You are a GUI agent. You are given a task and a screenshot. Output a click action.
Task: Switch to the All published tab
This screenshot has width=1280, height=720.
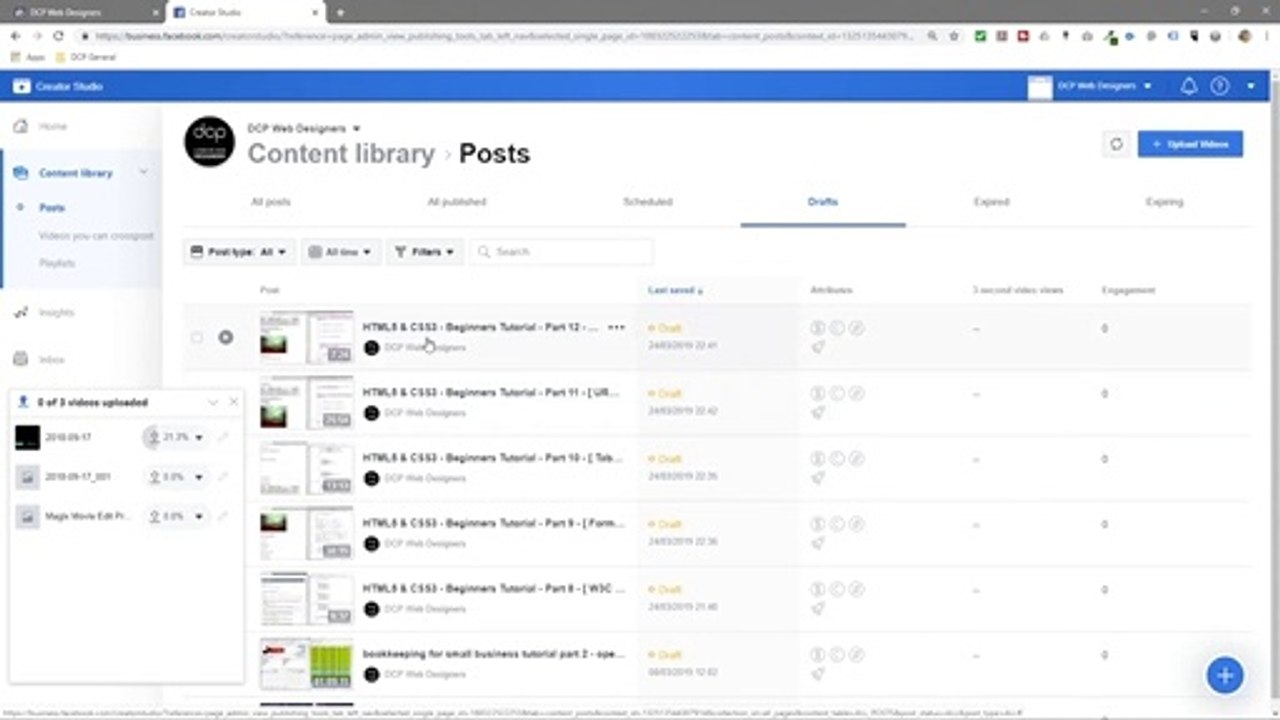click(x=457, y=202)
